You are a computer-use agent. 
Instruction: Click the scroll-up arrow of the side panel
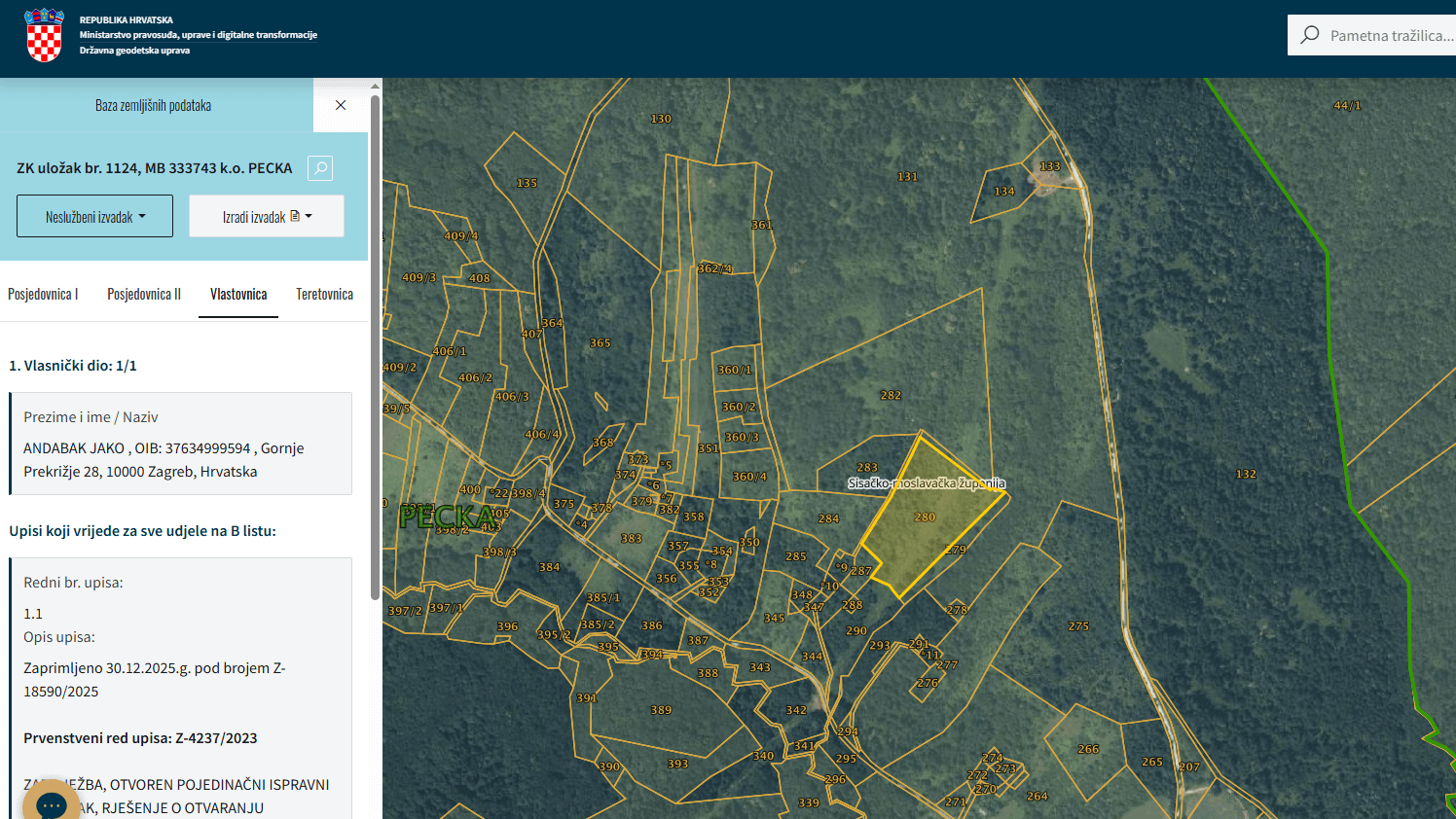coord(376,87)
